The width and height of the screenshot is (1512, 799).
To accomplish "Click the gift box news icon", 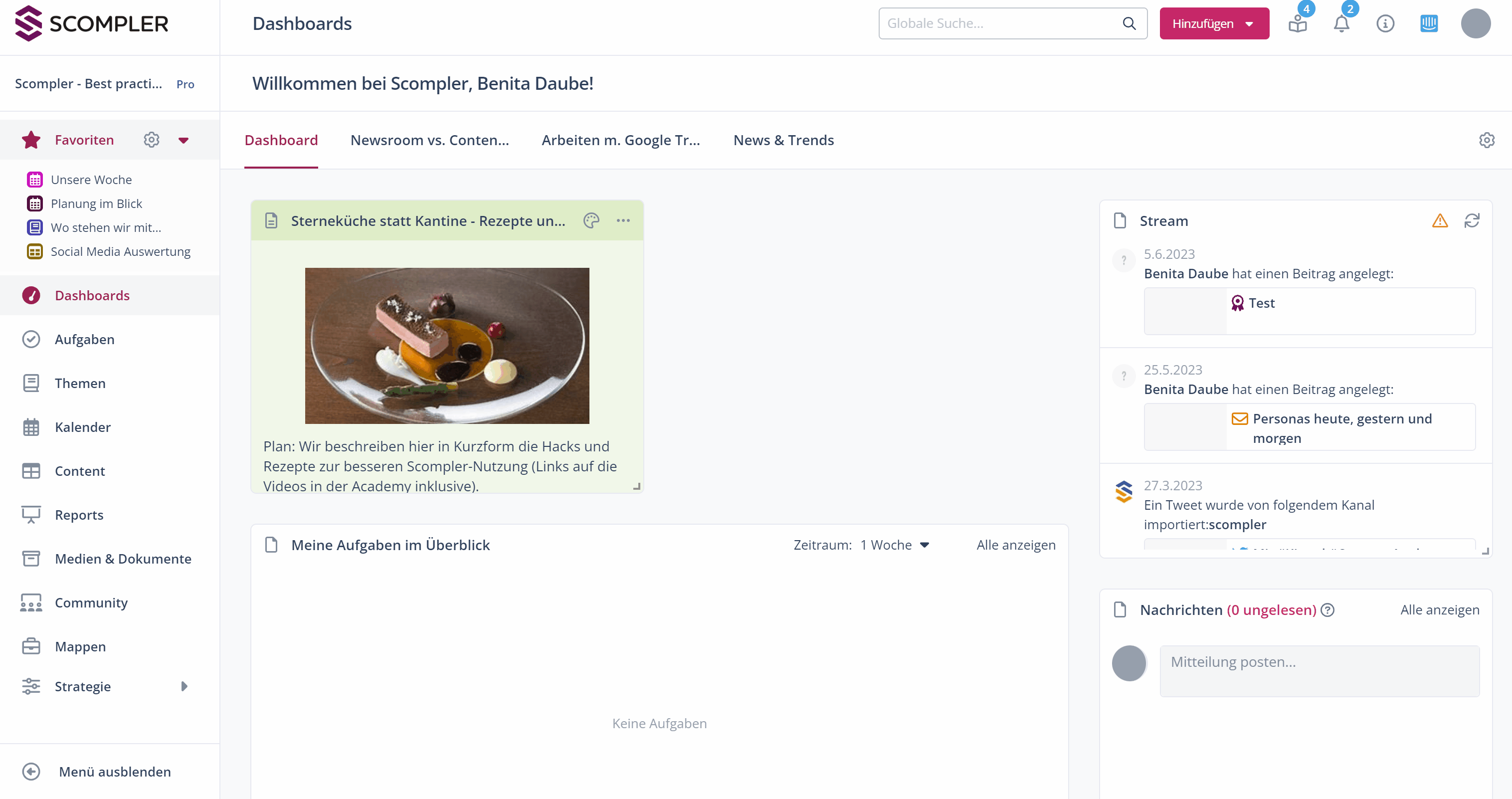I will point(1297,24).
